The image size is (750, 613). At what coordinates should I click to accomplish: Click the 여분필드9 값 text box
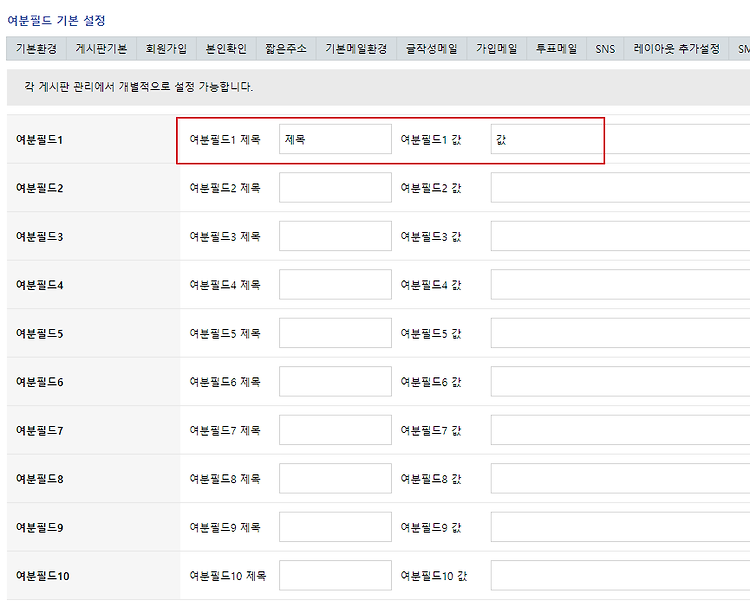click(x=620, y=527)
